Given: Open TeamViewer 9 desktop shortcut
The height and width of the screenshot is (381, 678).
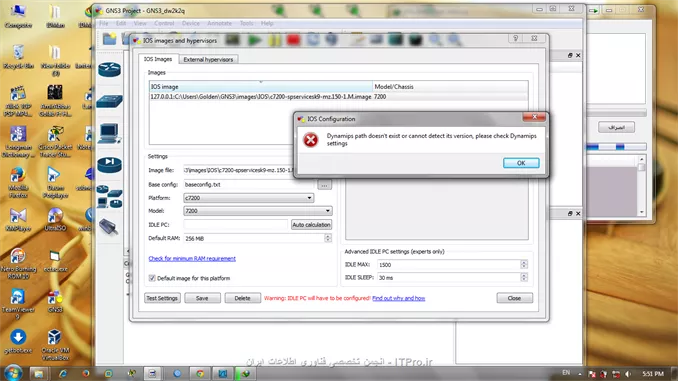Looking at the screenshot, I should (18, 304).
